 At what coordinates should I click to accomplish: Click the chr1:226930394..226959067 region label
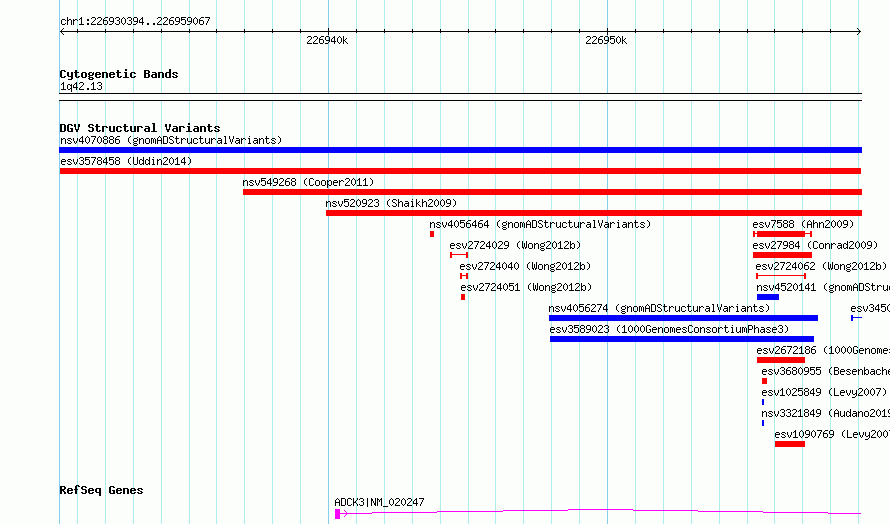pyautogui.click(x=135, y=21)
